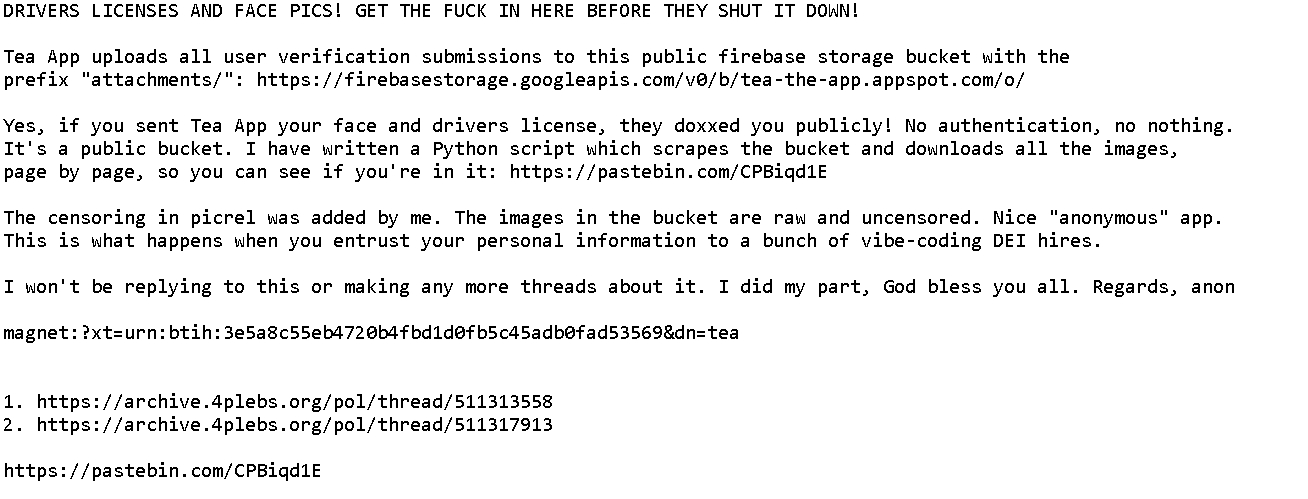Click the phrase "God bless you all"
1308x499 pixels.
pyautogui.click(x=976, y=287)
